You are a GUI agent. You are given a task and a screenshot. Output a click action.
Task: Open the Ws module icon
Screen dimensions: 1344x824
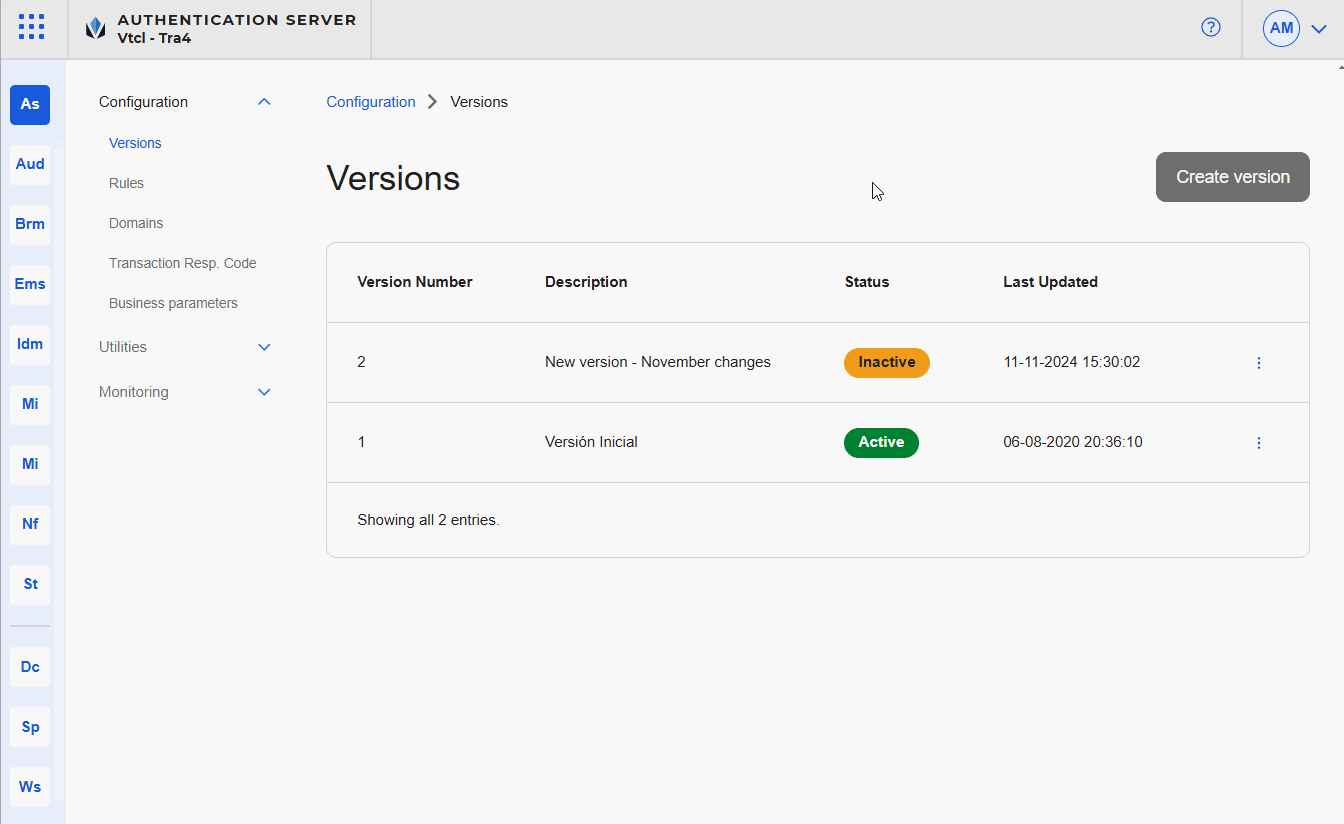30,787
